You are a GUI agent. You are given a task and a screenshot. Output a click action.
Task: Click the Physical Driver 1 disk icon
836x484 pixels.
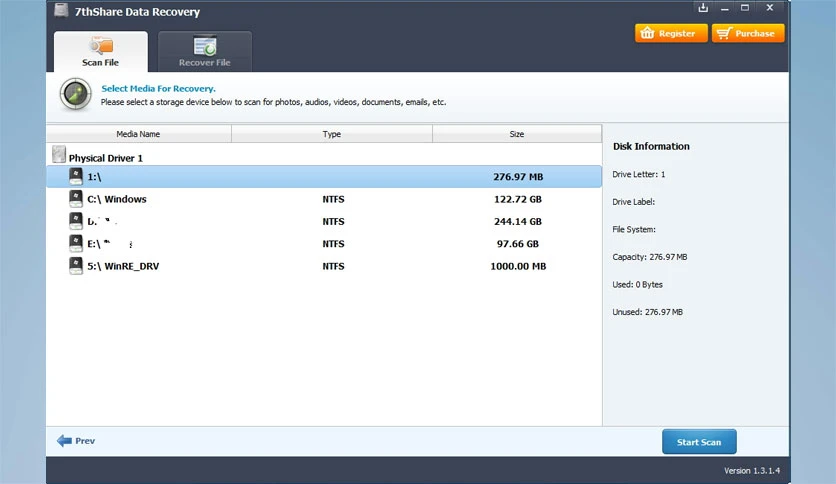tap(59, 155)
